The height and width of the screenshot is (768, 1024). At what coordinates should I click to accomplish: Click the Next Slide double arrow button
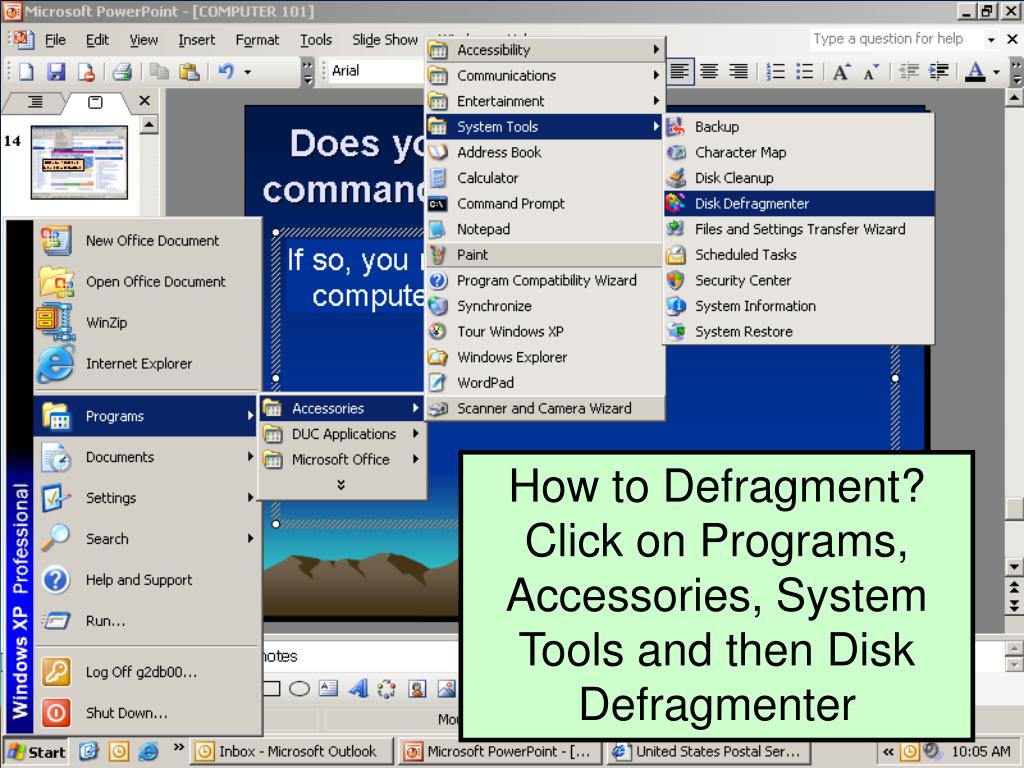[x=1014, y=607]
